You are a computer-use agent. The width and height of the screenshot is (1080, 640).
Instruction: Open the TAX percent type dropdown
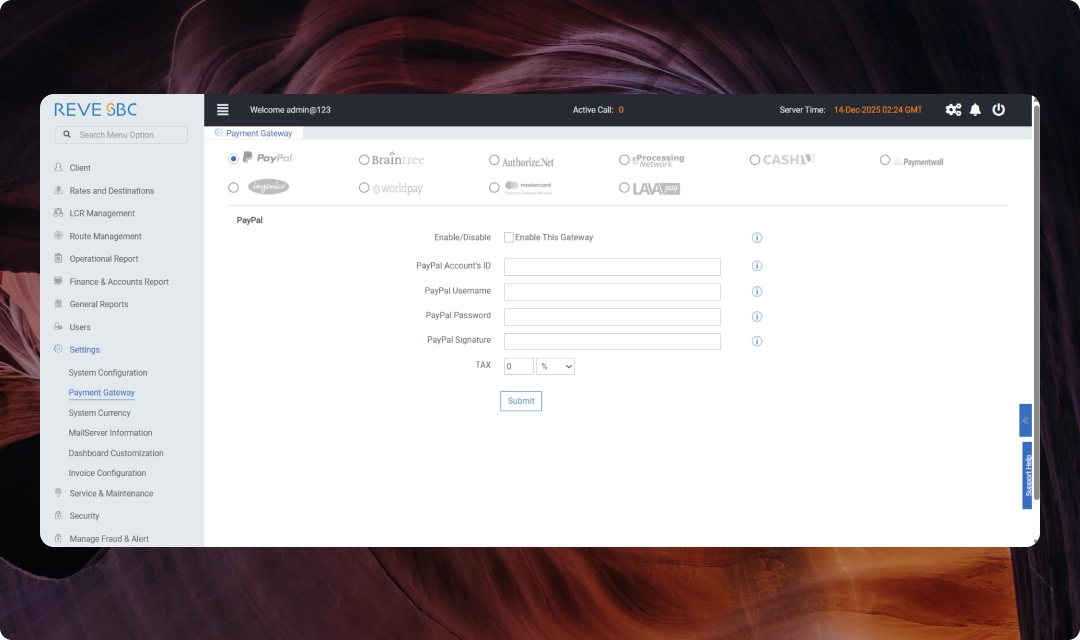click(556, 367)
